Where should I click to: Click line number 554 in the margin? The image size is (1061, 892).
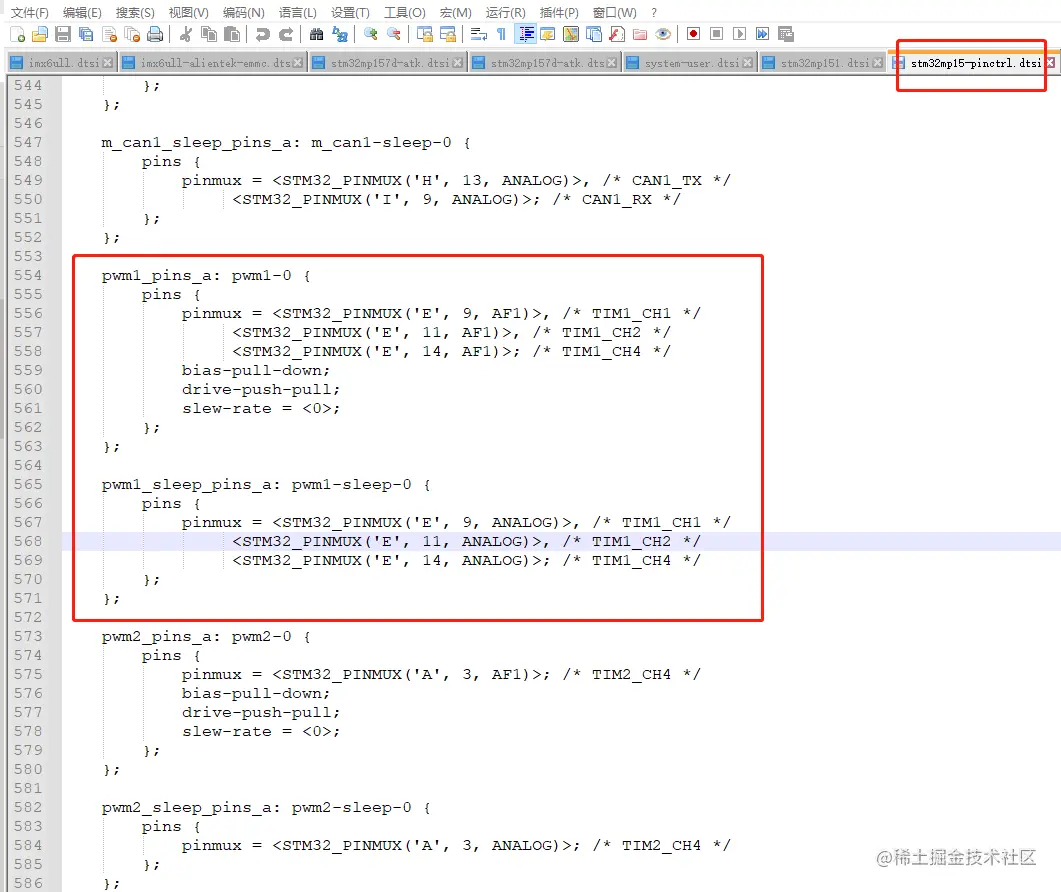click(x=28, y=275)
